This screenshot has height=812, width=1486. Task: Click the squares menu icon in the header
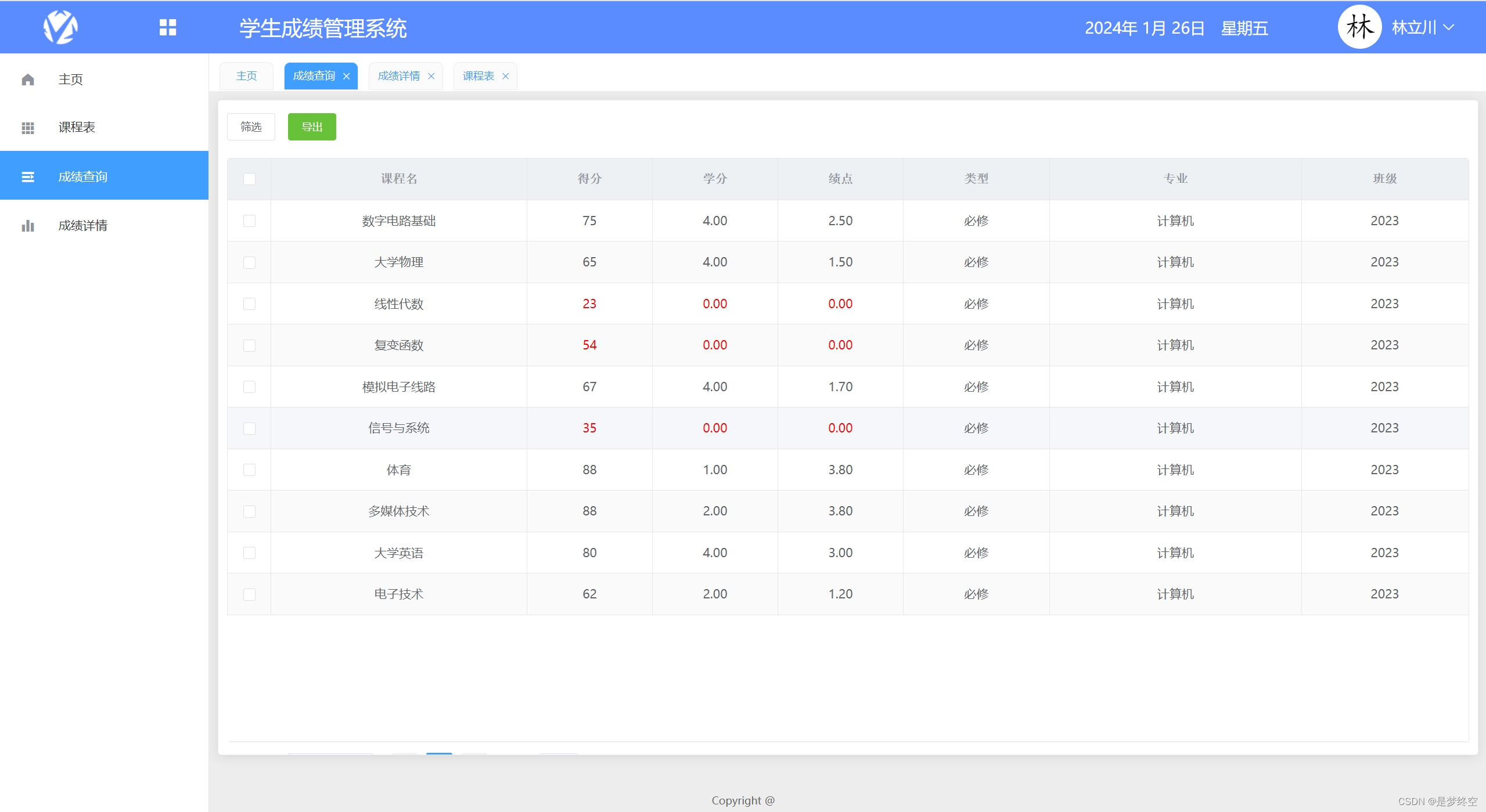[167, 27]
